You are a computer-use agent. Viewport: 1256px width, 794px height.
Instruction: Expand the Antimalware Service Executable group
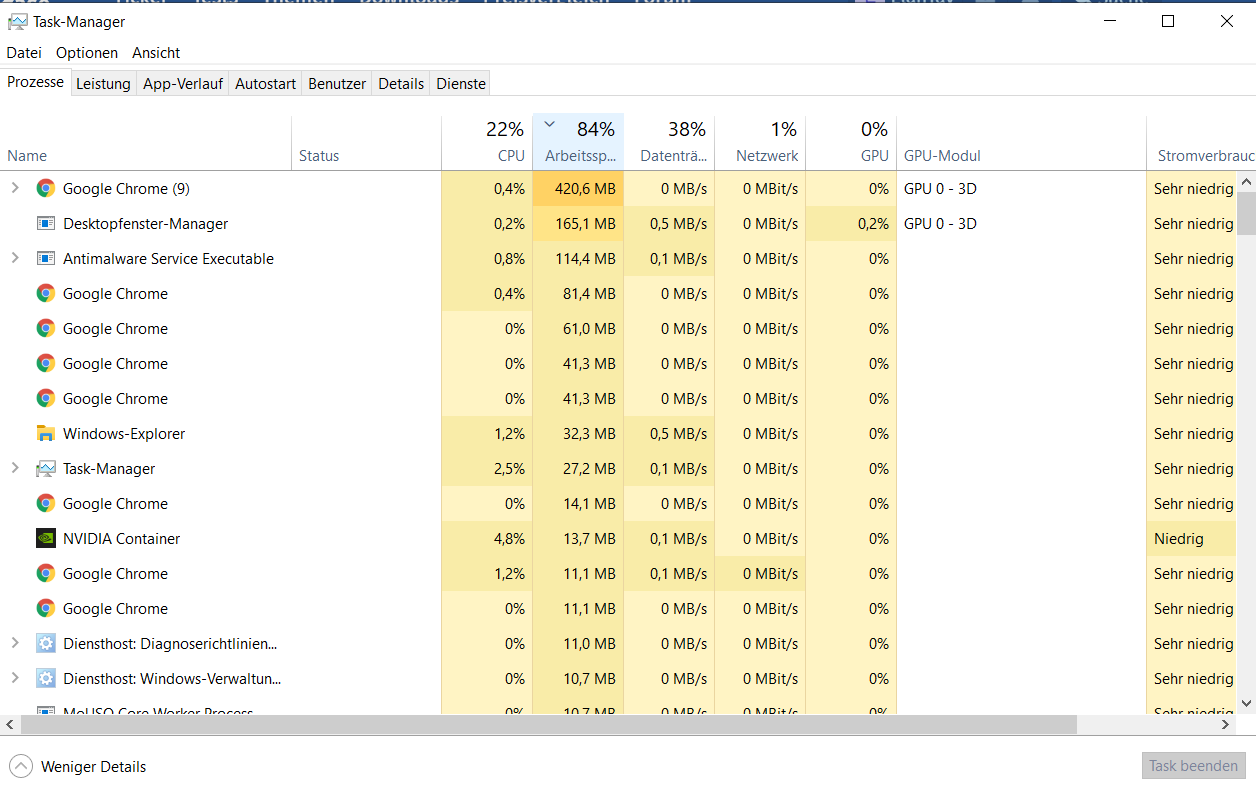click(x=14, y=258)
